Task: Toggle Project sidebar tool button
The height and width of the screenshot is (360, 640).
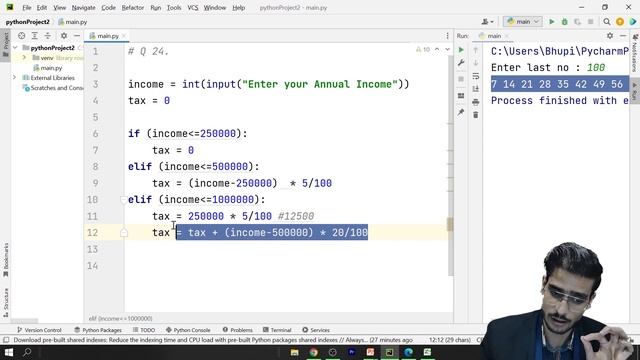Action: tap(5, 46)
